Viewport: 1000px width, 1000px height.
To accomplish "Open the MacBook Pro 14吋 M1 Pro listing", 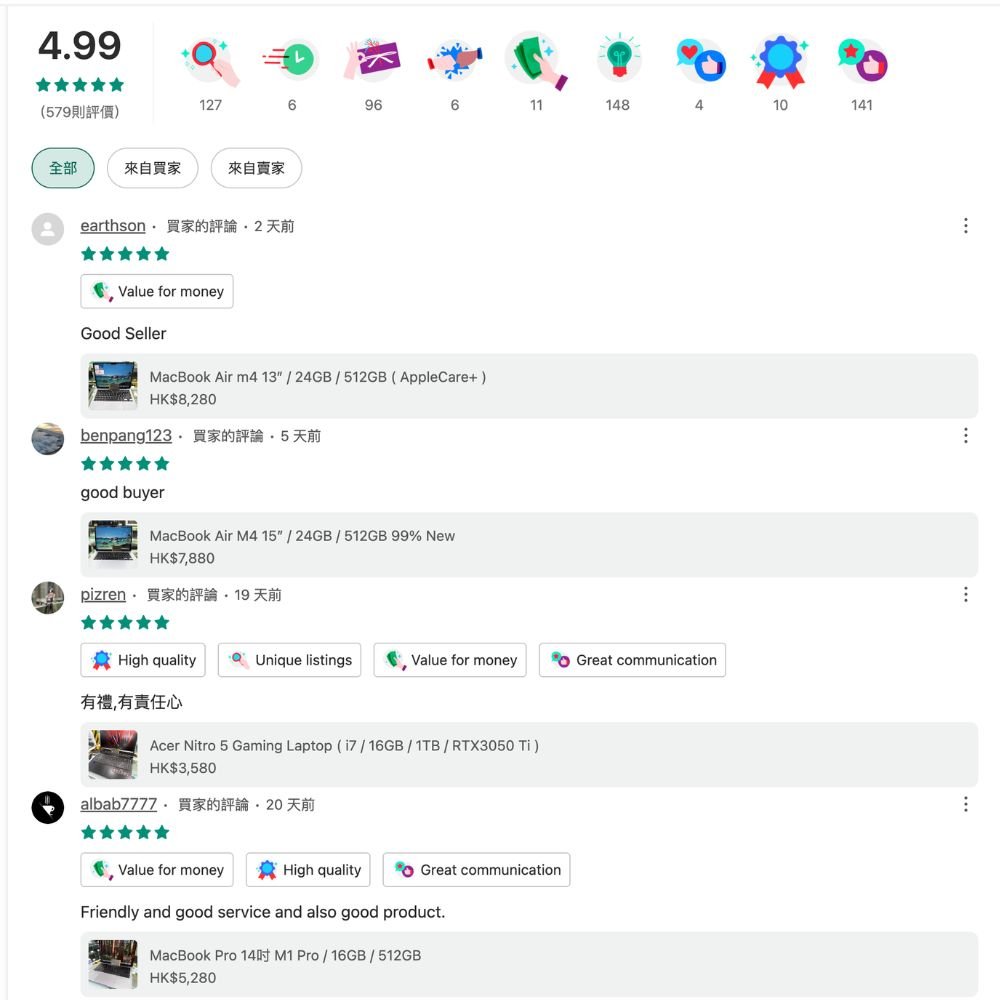I will [285, 955].
